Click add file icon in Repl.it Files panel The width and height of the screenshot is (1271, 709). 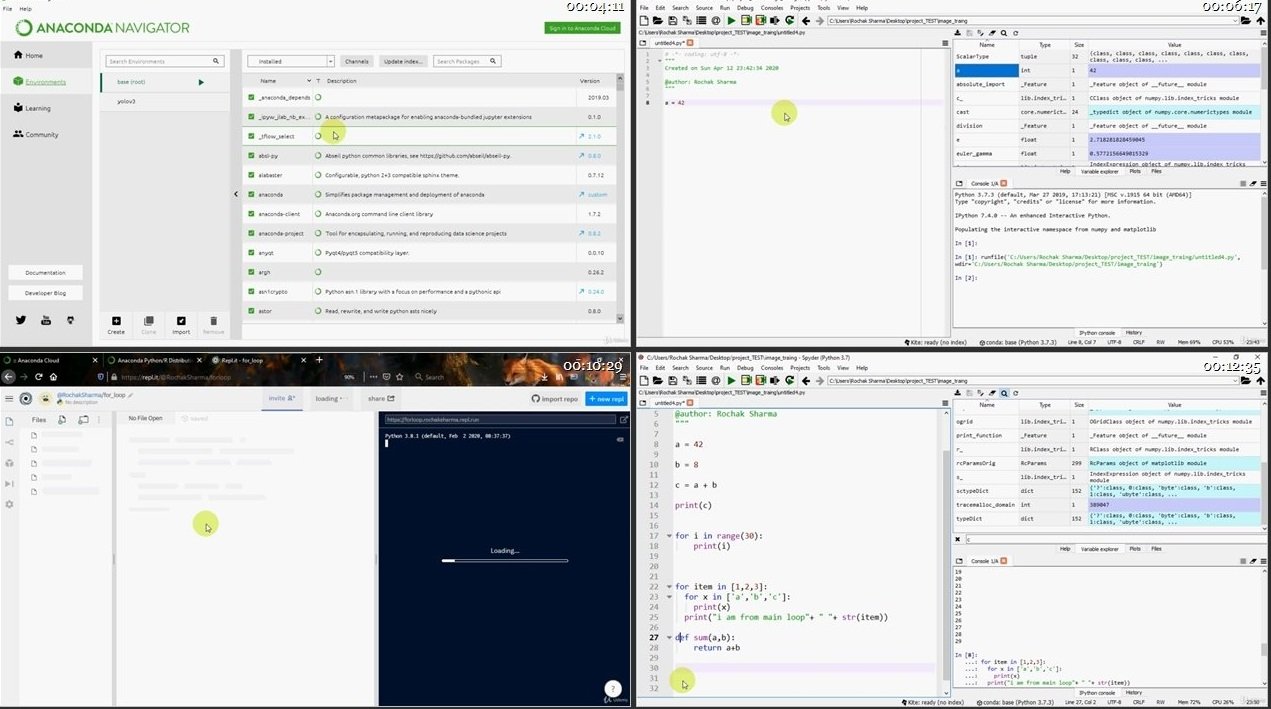coord(63,419)
